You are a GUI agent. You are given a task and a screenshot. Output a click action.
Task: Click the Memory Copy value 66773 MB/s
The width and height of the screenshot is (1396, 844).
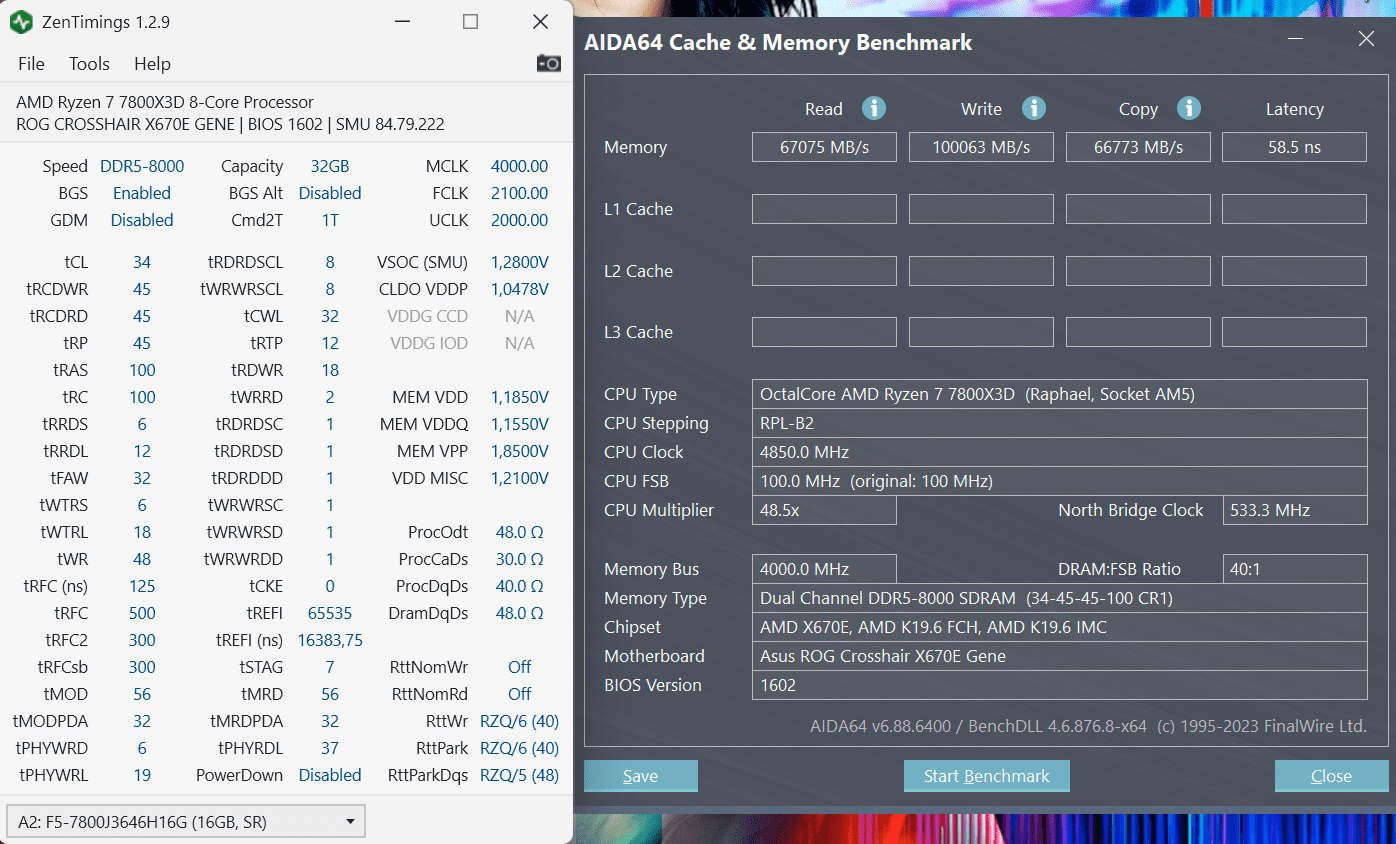pos(1138,147)
